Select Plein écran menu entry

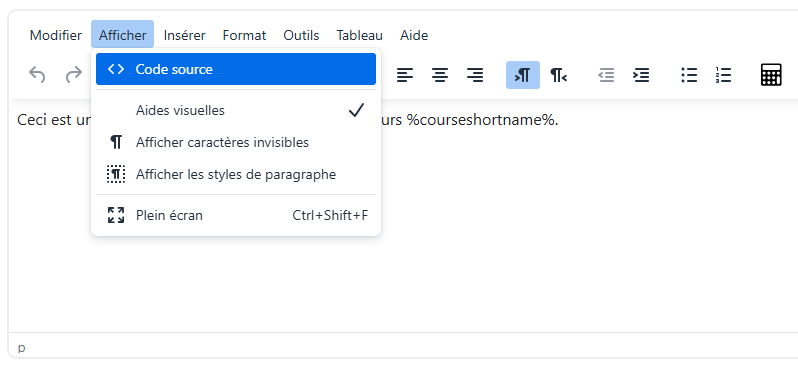click(236, 215)
